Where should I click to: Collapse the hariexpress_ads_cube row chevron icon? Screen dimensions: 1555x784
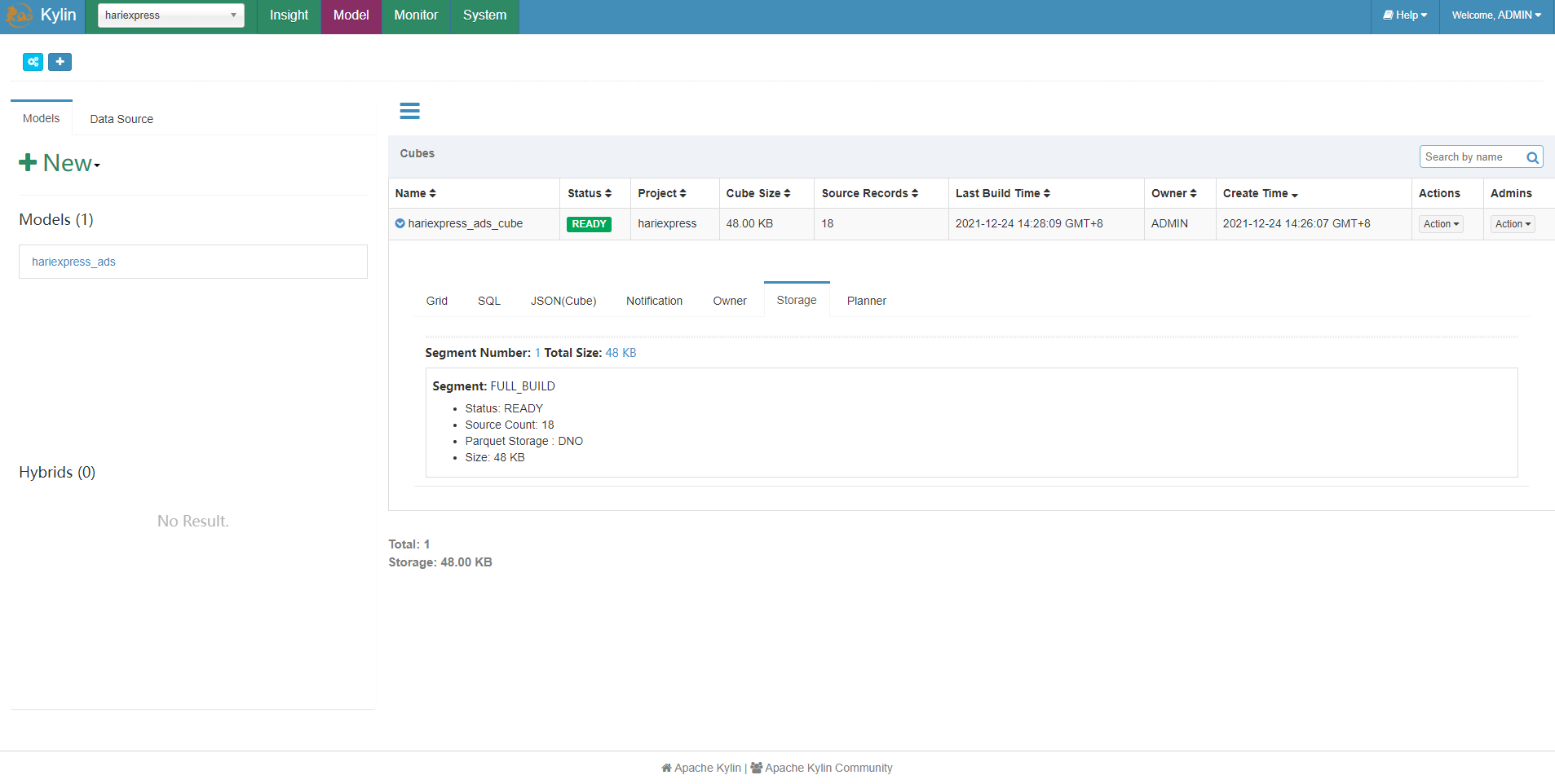click(400, 223)
